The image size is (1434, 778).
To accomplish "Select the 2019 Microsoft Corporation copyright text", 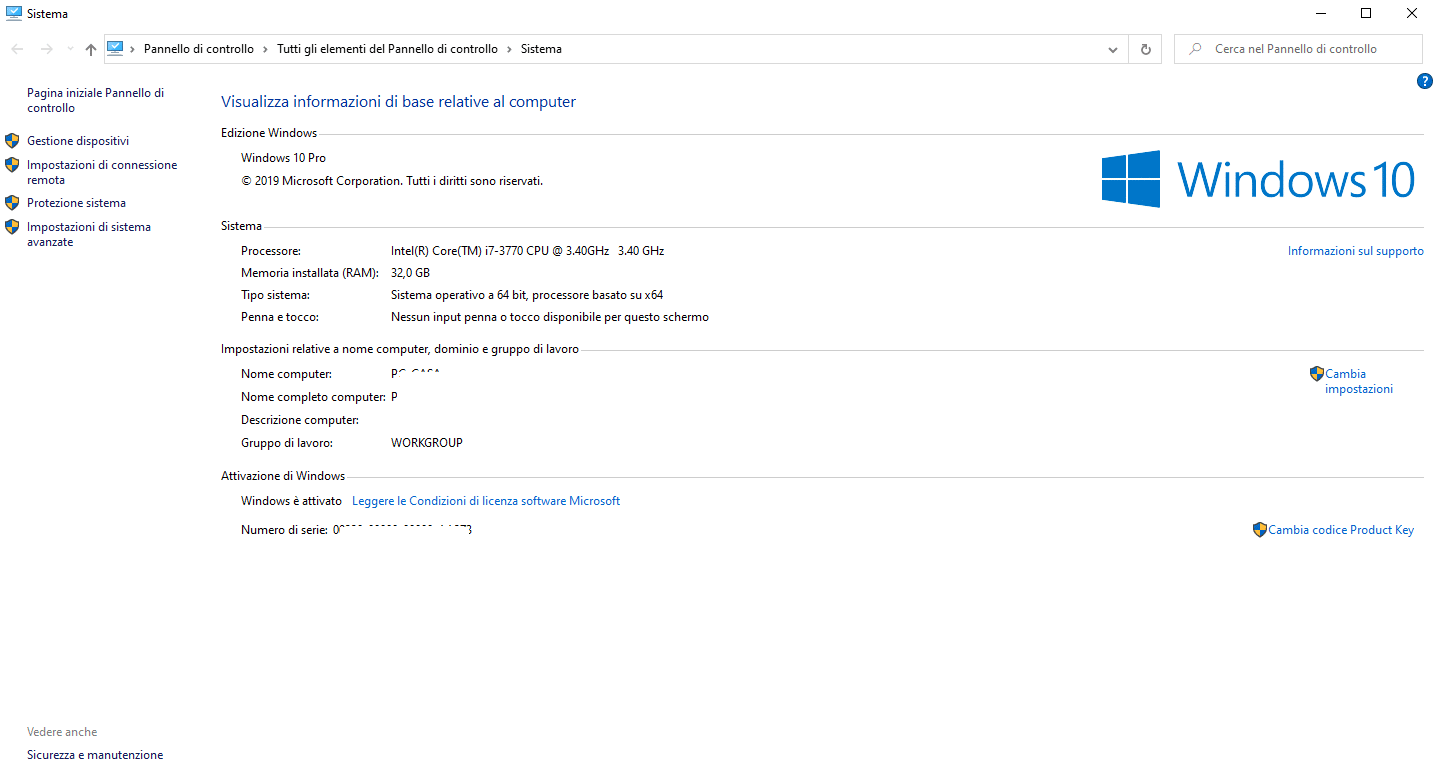I will (x=392, y=181).
